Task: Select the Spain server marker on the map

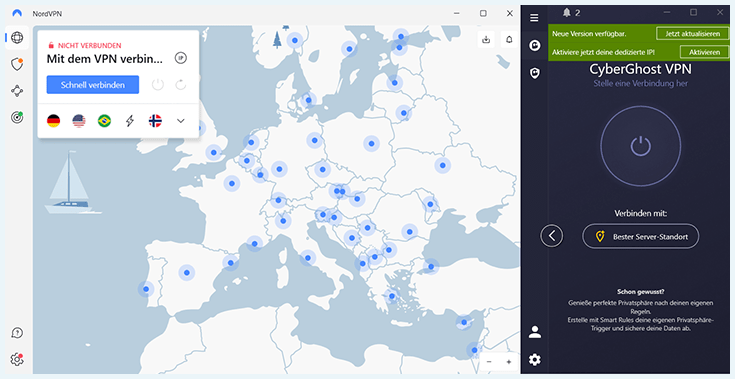Action: tap(187, 272)
